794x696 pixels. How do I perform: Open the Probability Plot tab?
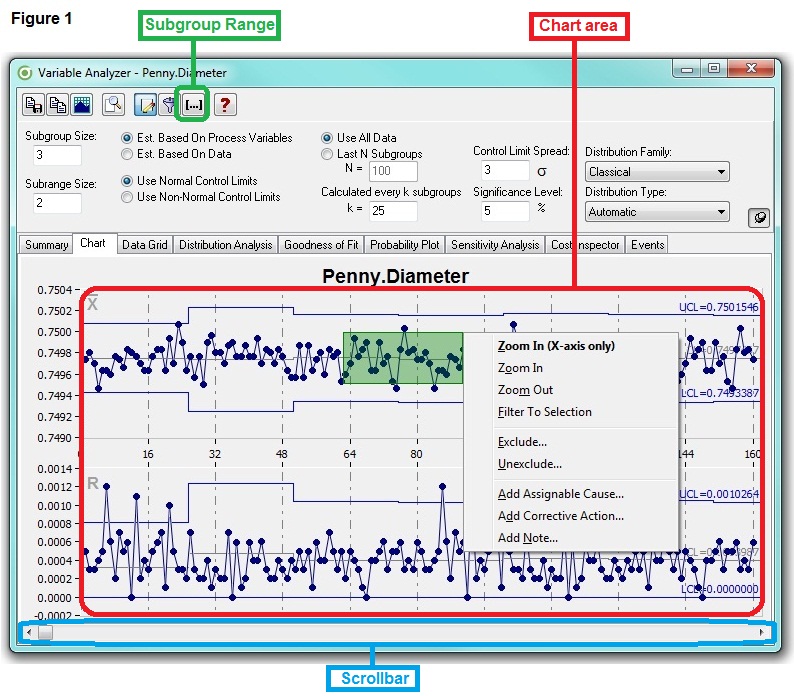pos(405,245)
